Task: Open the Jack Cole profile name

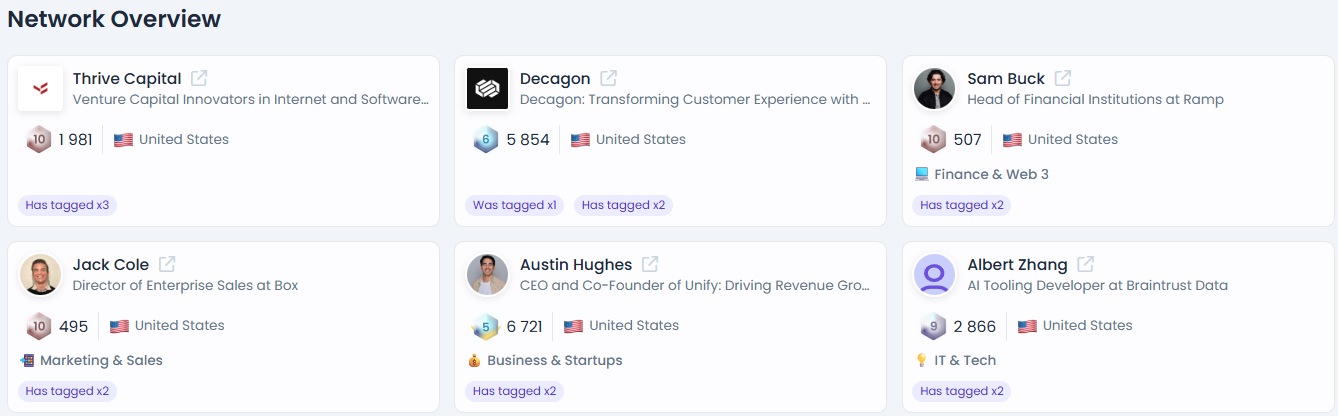Action: click(111, 264)
